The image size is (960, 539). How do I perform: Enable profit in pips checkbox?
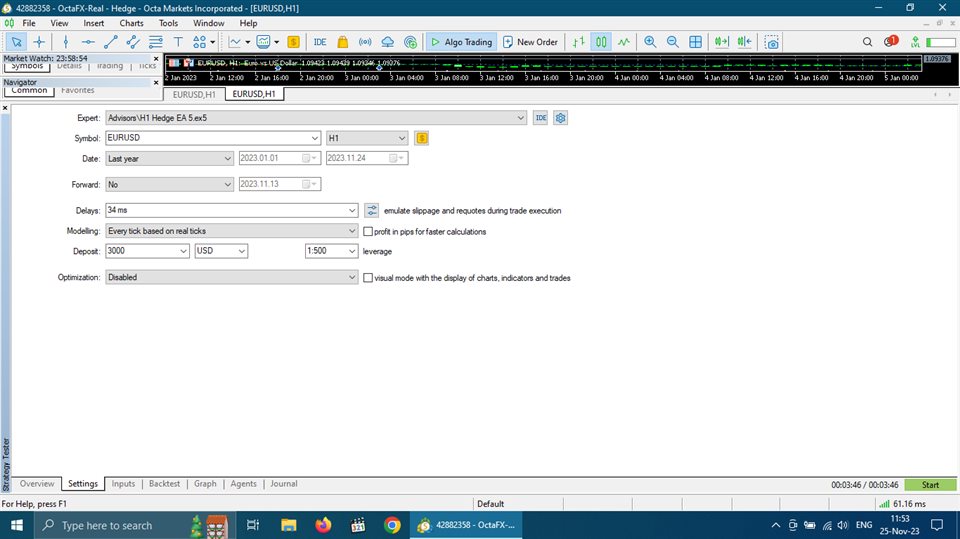(368, 232)
